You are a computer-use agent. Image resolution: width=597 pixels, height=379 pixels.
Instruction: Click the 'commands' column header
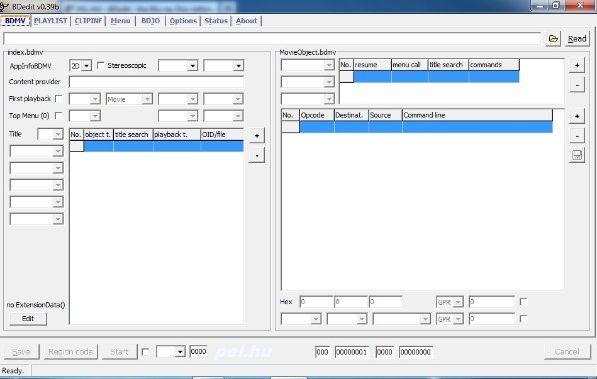(x=493, y=65)
